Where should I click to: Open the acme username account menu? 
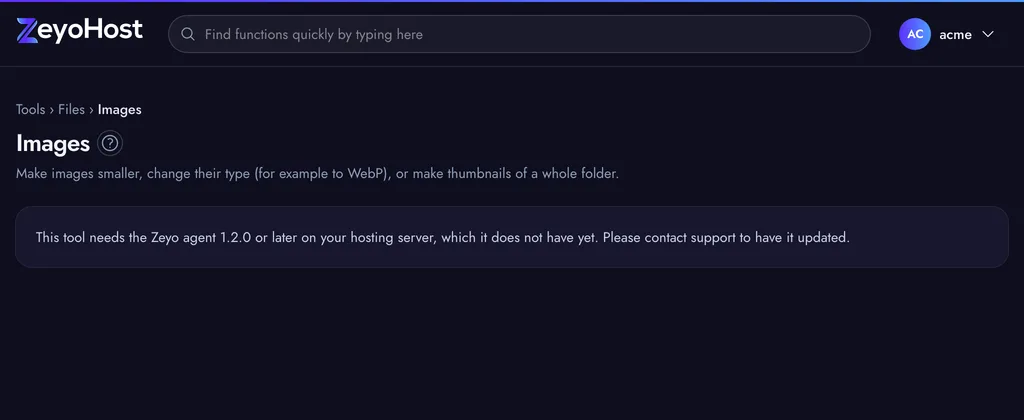coord(955,35)
